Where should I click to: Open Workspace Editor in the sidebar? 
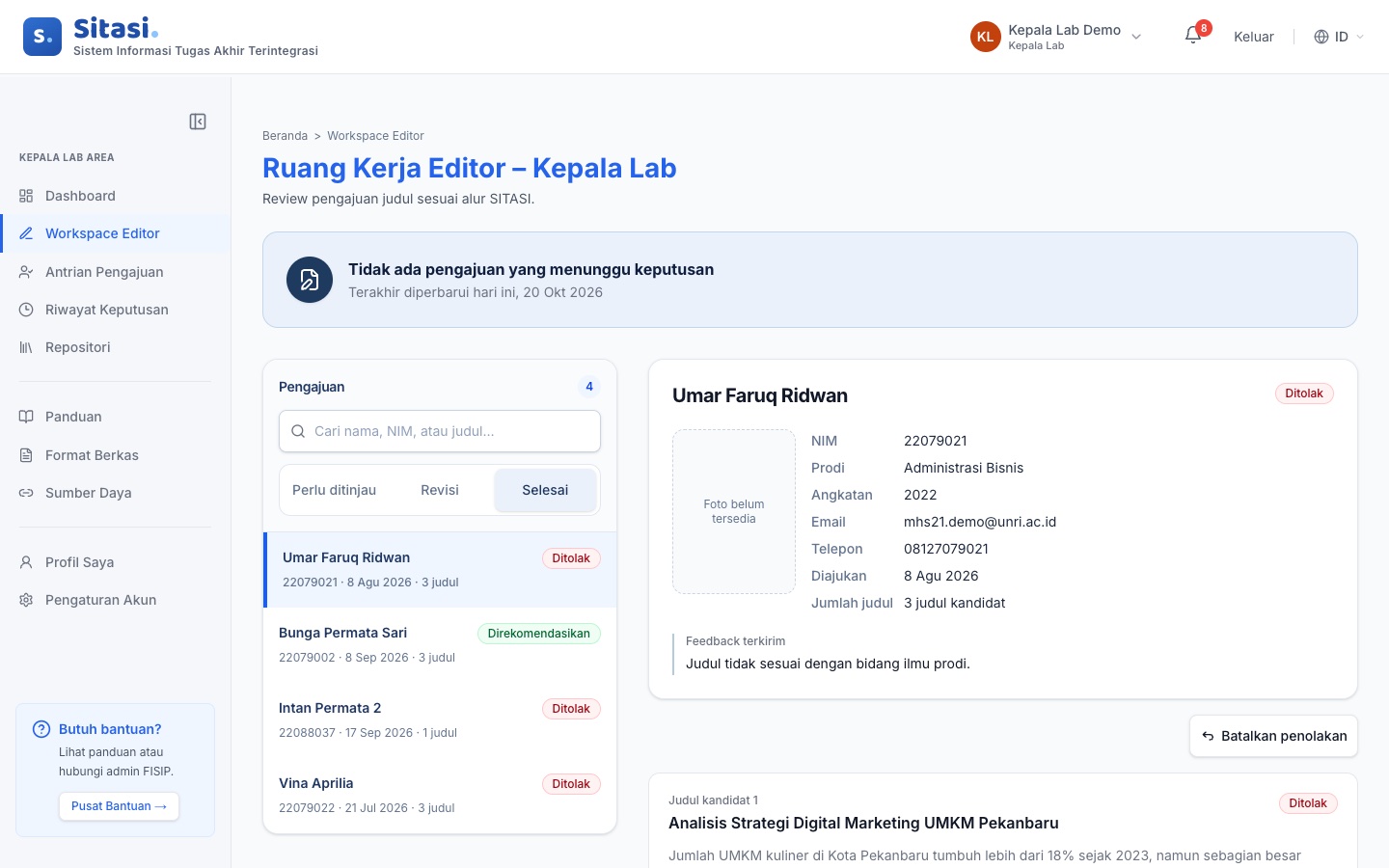pyautogui.click(x=116, y=233)
